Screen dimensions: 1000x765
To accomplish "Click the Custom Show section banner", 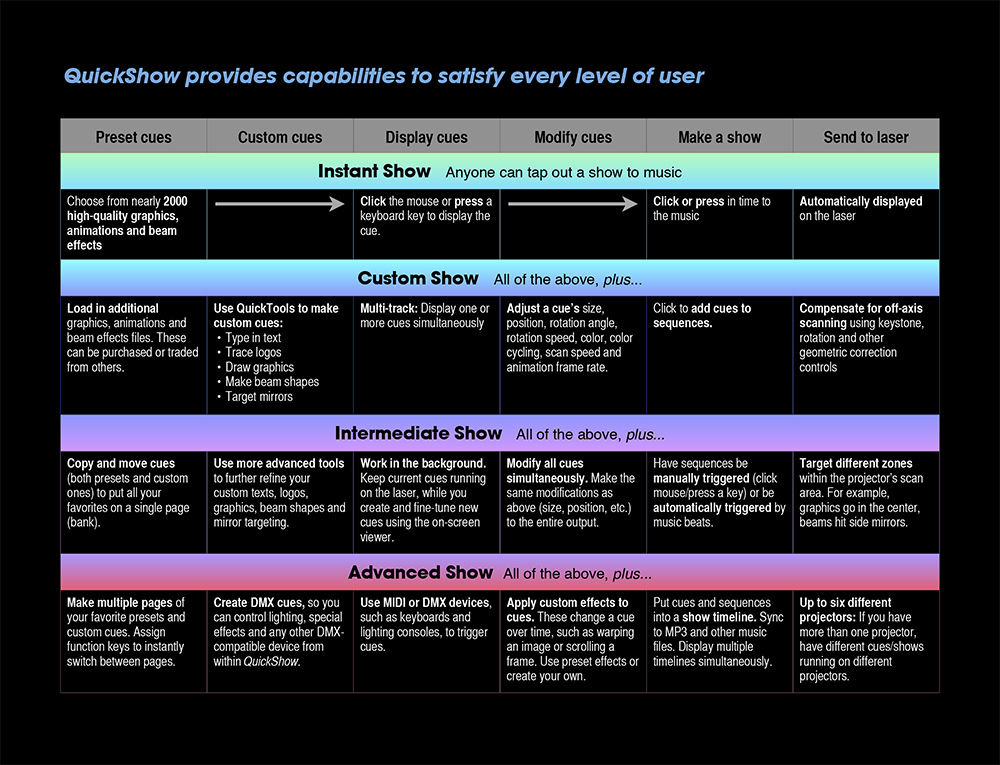I will pyautogui.click(x=499, y=279).
